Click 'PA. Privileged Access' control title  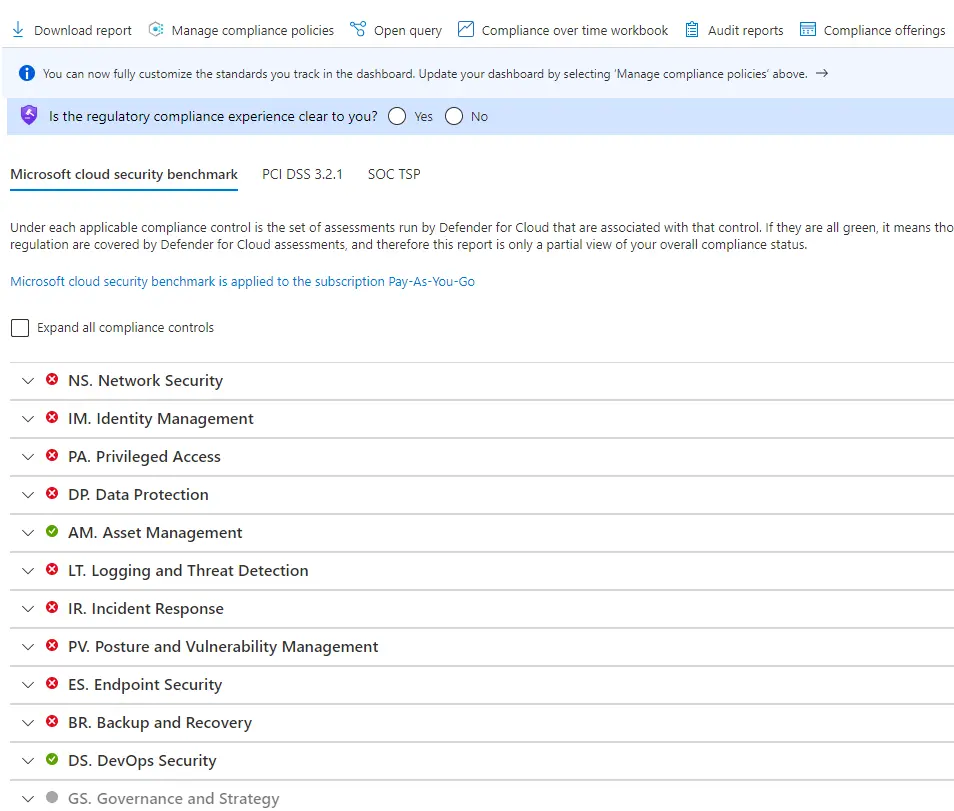[x=144, y=457]
